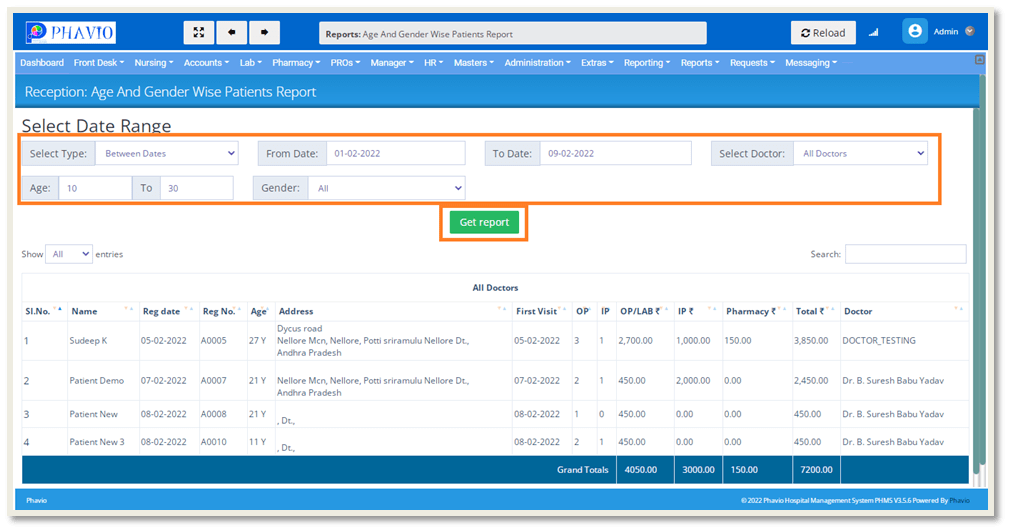Expand the Extras menu
The image size is (1009, 531).
[597, 62]
